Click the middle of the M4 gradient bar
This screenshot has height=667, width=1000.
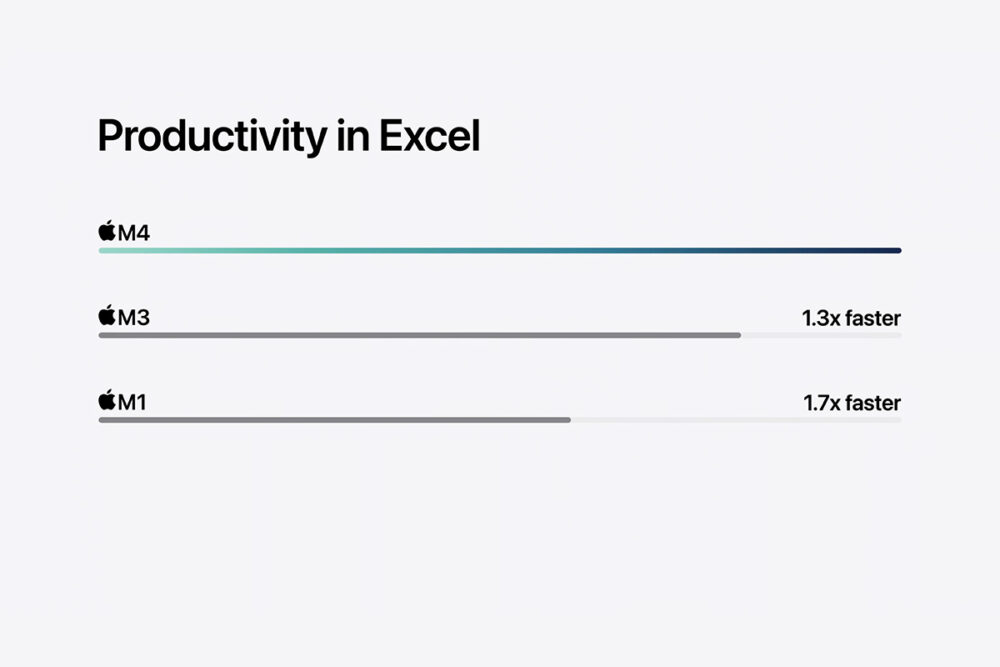[500, 250]
